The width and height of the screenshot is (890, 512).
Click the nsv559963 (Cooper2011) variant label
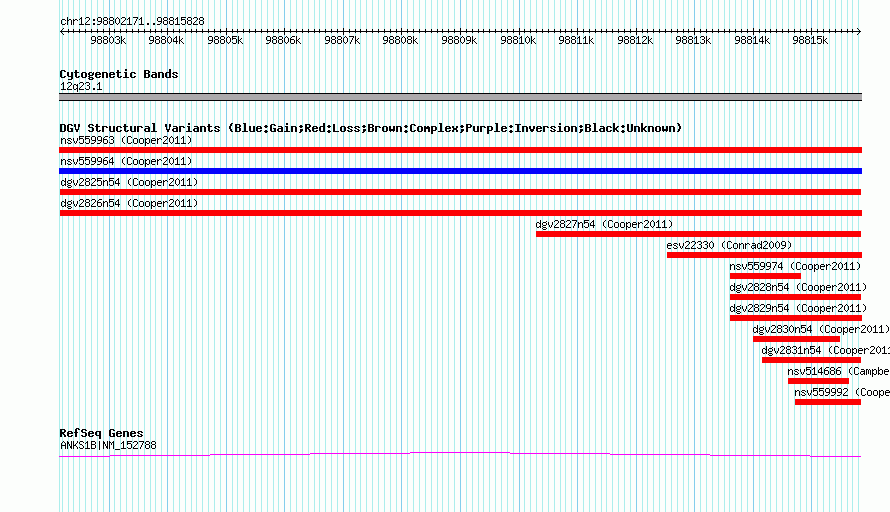pyautogui.click(x=126, y=140)
